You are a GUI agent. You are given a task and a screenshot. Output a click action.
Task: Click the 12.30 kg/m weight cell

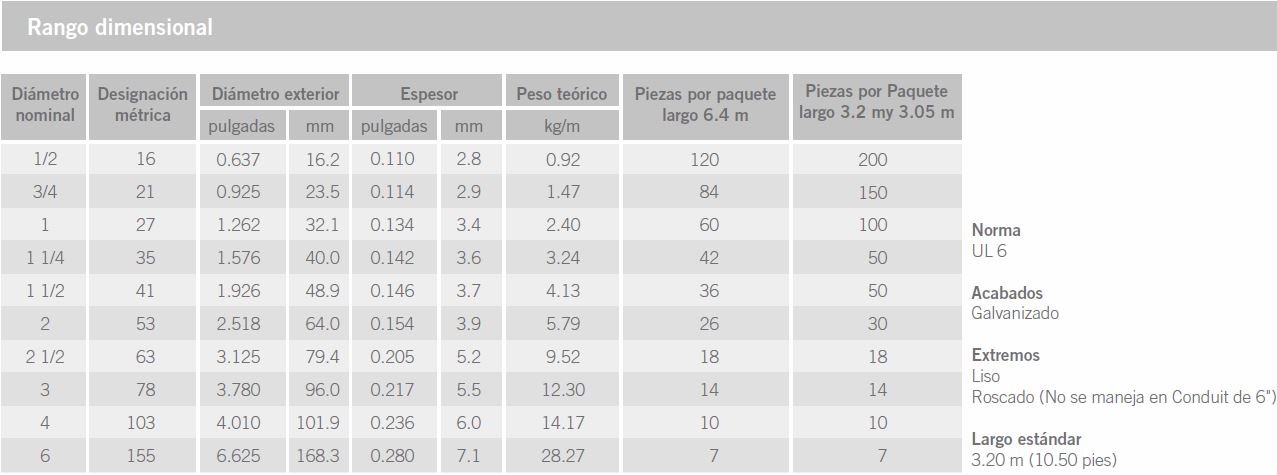(x=562, y=390)
